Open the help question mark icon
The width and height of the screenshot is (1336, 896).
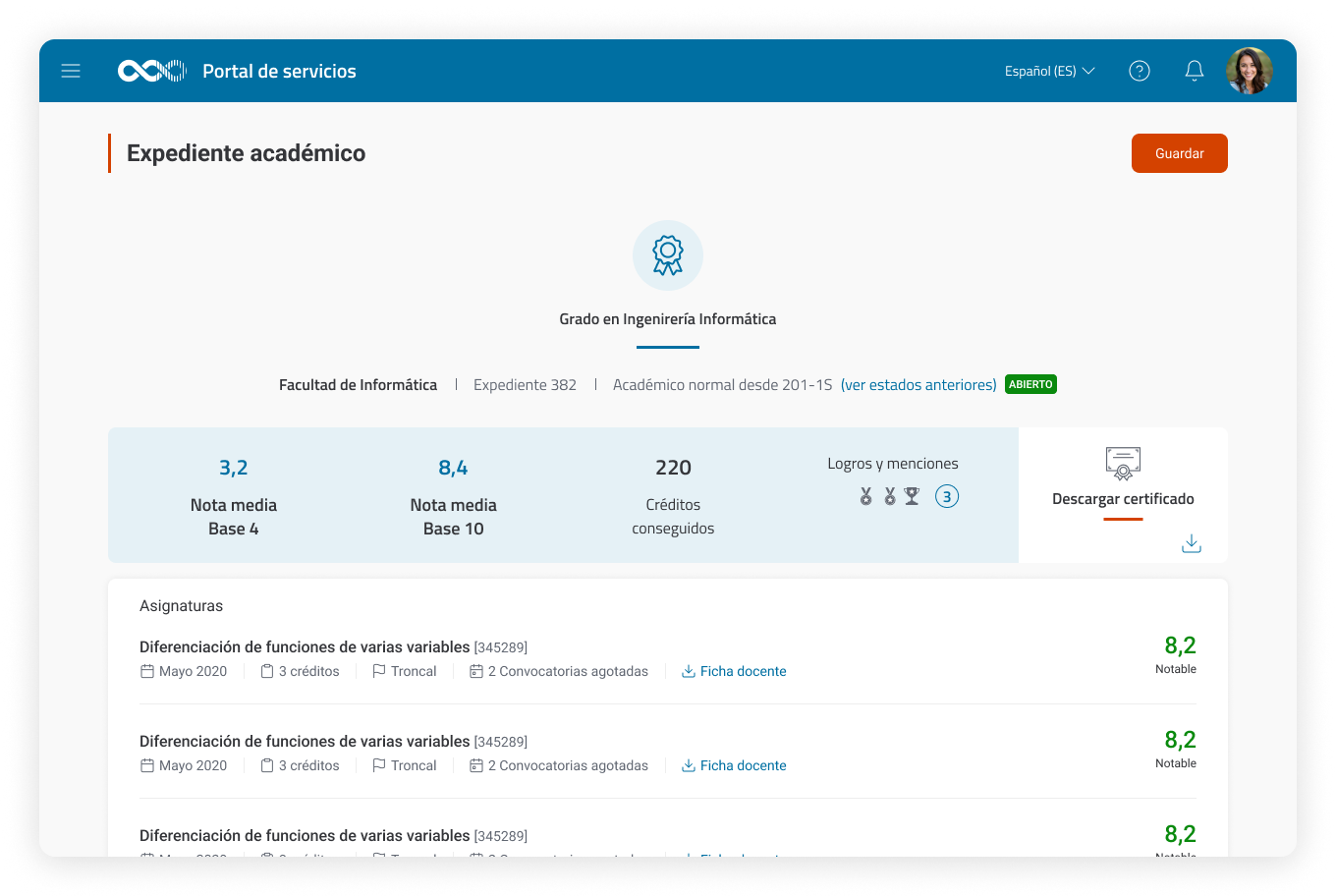pyautogui.click(x=1140, y=71)
